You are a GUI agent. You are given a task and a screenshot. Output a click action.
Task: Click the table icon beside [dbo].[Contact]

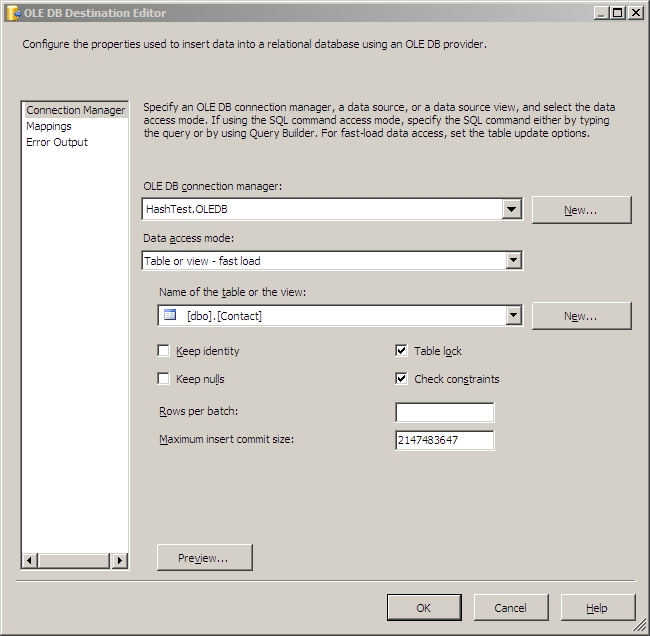point(170,315)
